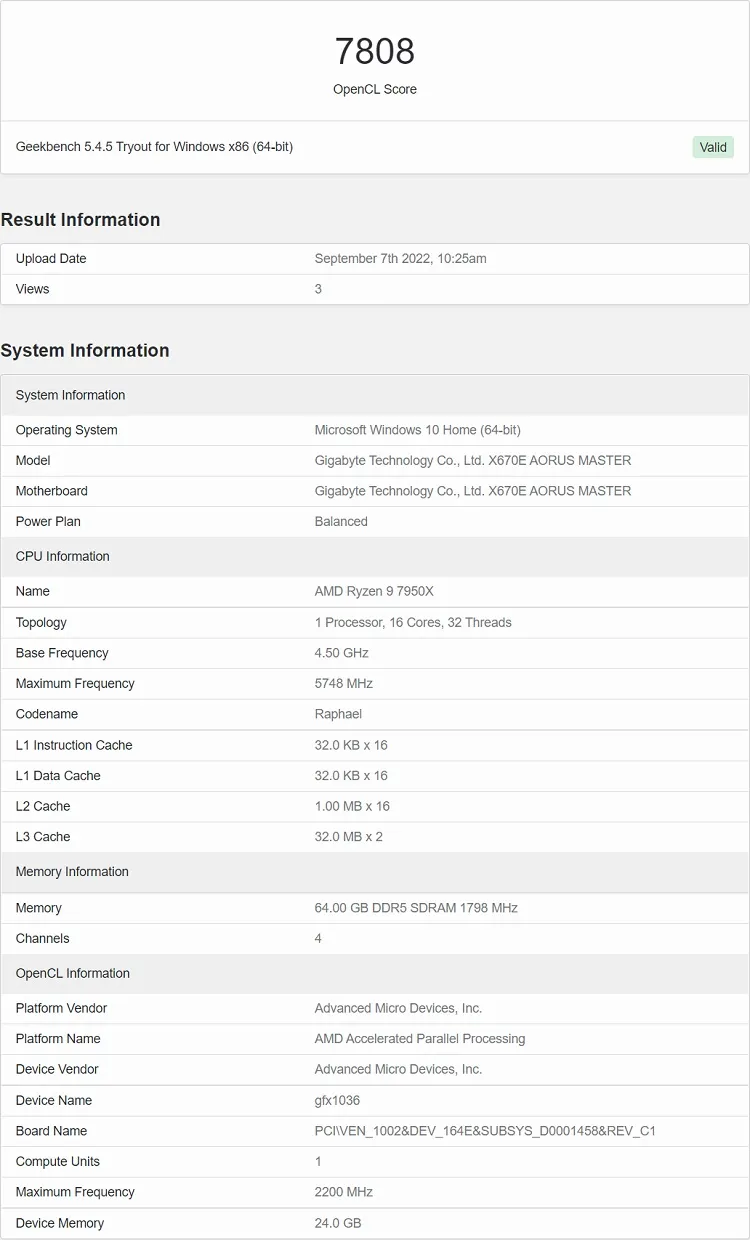750x1240 pixels.
Task: Click the AMD Ryzen 9 7950X name
Action: coord(374,591)
